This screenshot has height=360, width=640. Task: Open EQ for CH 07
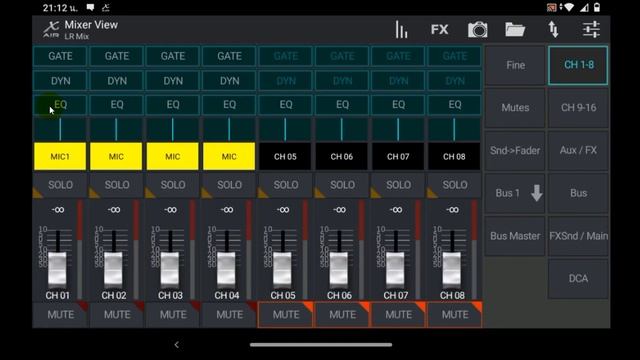click(398, 104)
